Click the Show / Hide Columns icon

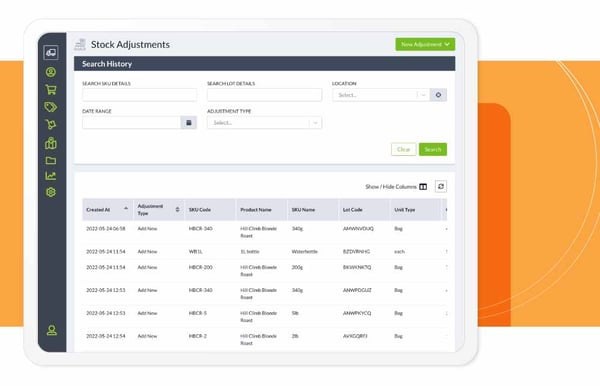423,187
